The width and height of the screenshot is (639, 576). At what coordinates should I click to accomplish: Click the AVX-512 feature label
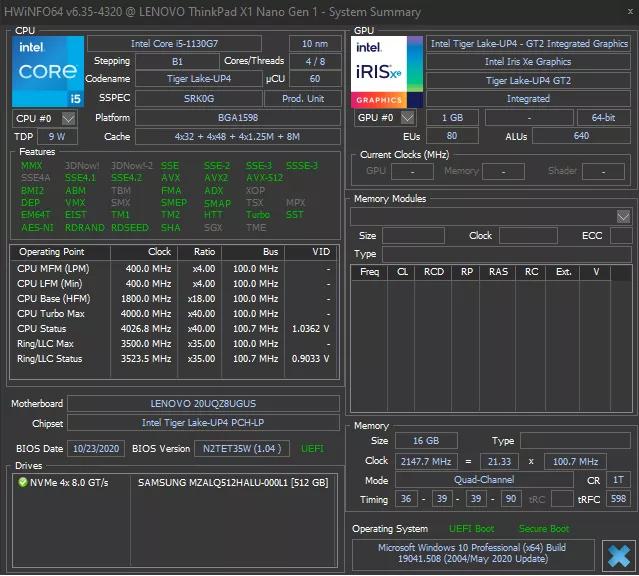pos(264,178)
